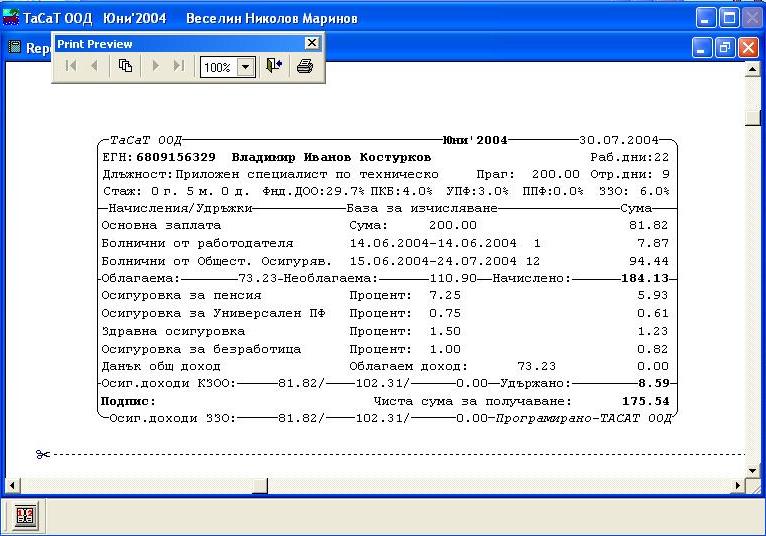766x536 pixels.
Task: Close preview using the door icon
Action: tap(274, 66)
